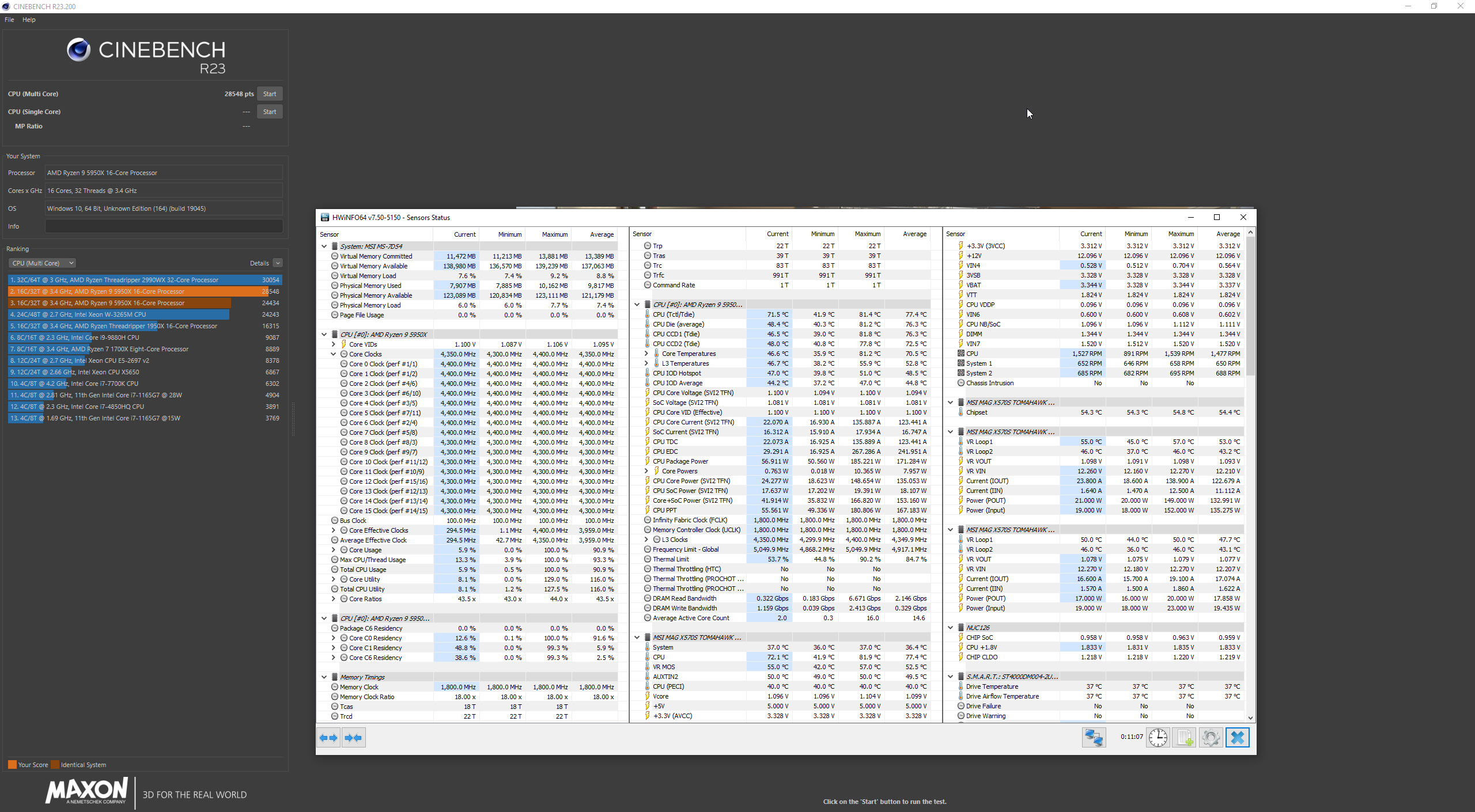
Task: Click the Details dropdown arrow in Ranking
Action: (x=278, y=263)
